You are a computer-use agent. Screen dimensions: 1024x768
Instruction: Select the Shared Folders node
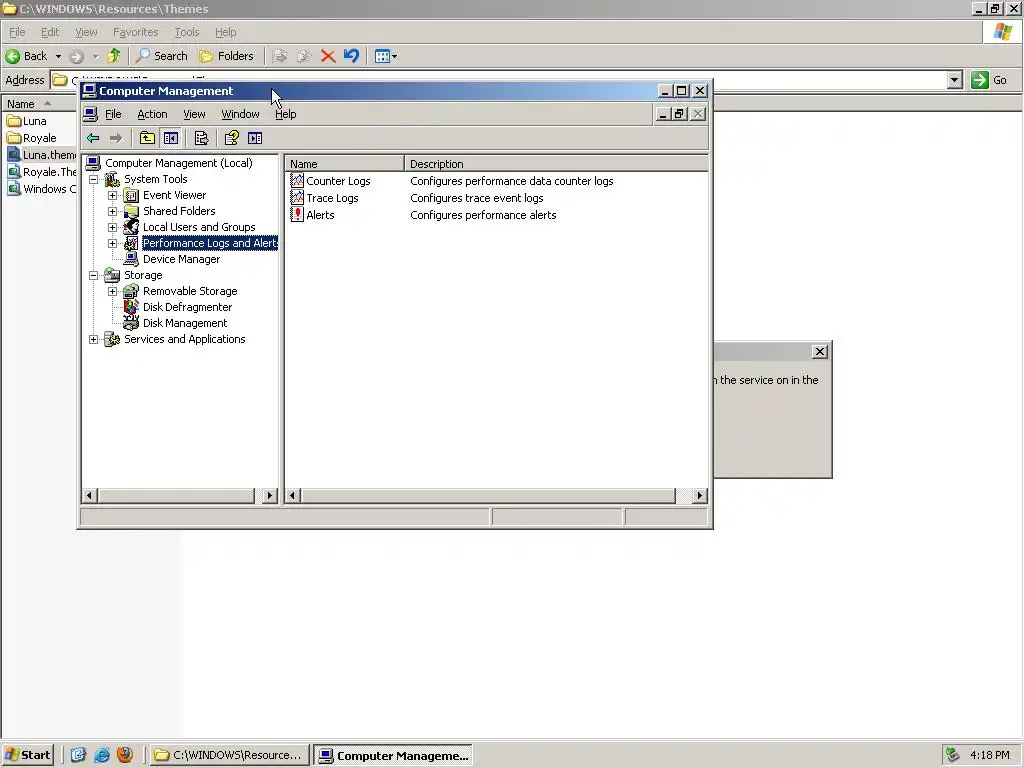179,211
